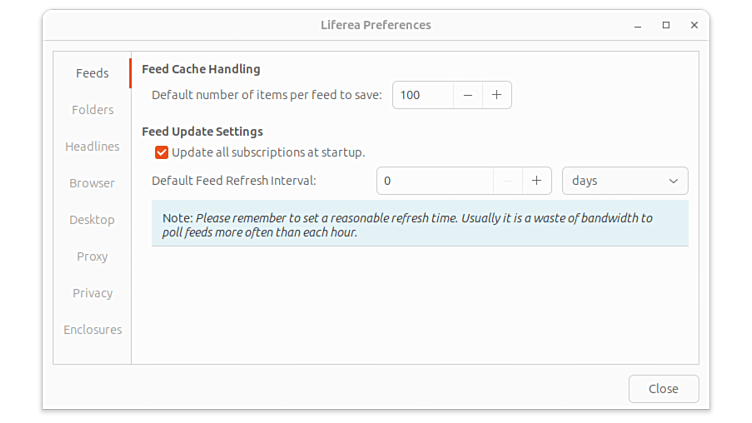The height and width of the screenshot is (423, 752).
Task: Go to the Browser settings tab
Action: (92, 183)
